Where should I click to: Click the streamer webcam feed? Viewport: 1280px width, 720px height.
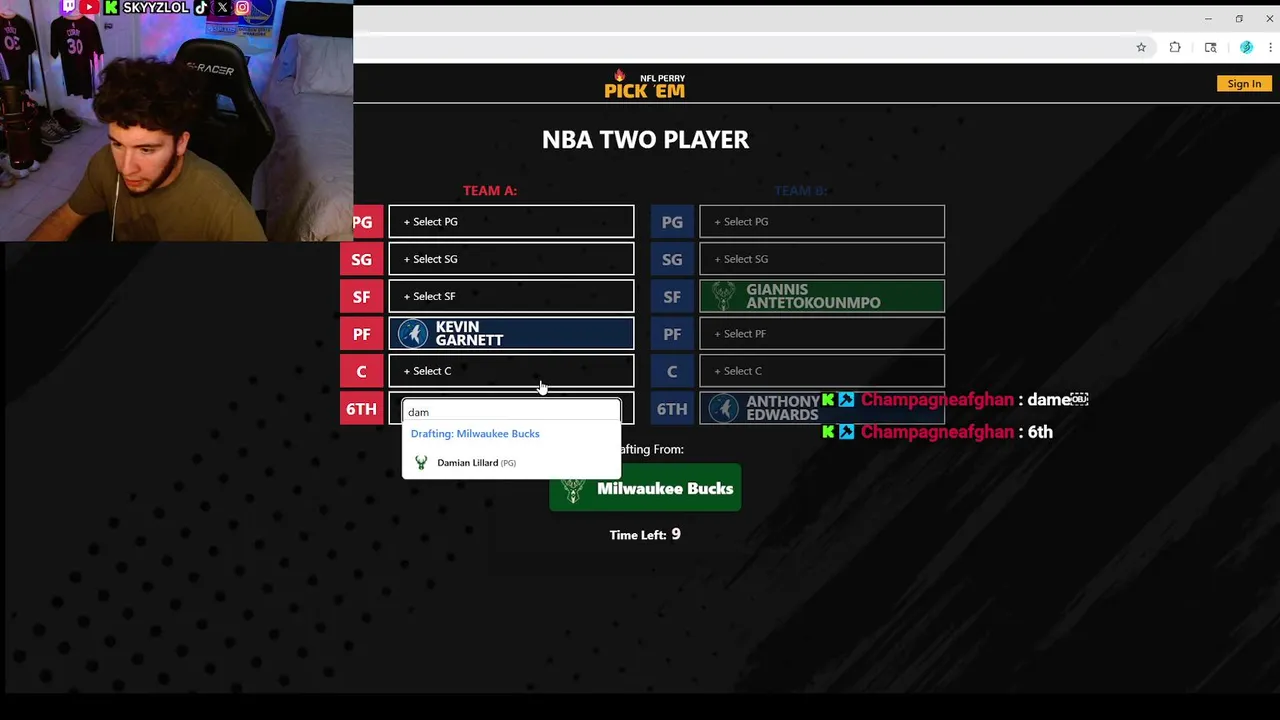tap(176, 121)
